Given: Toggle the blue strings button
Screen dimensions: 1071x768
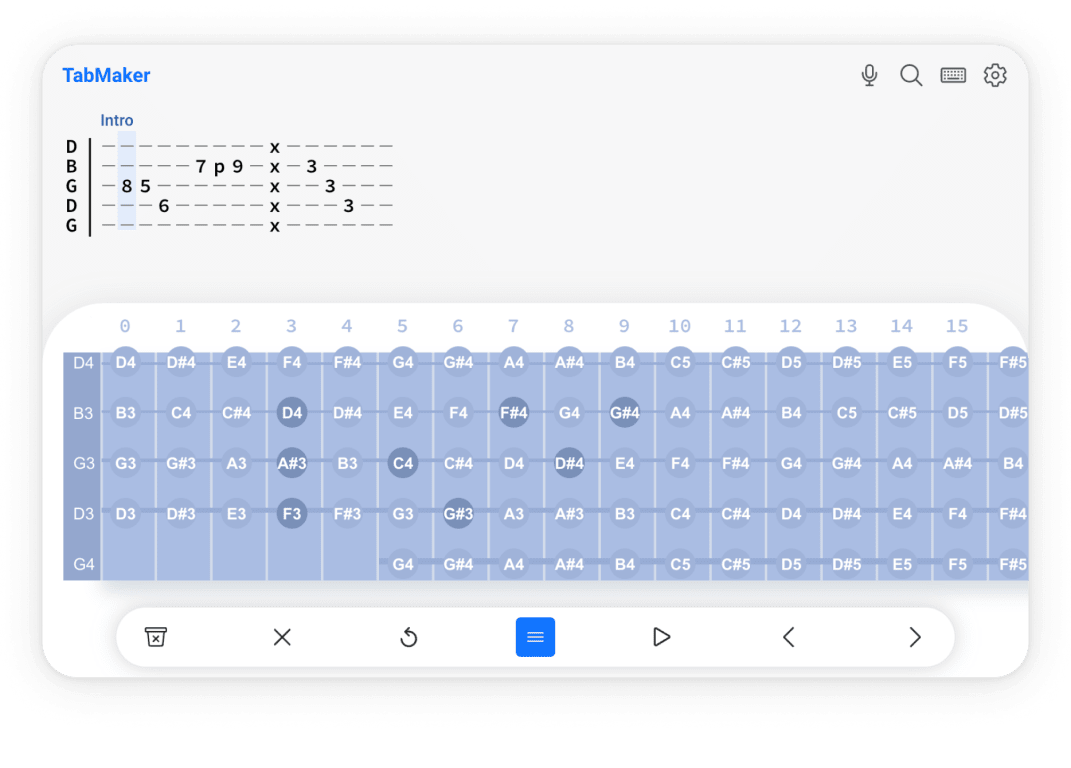Looking at the screenshot, I should (x=536, y=637).
